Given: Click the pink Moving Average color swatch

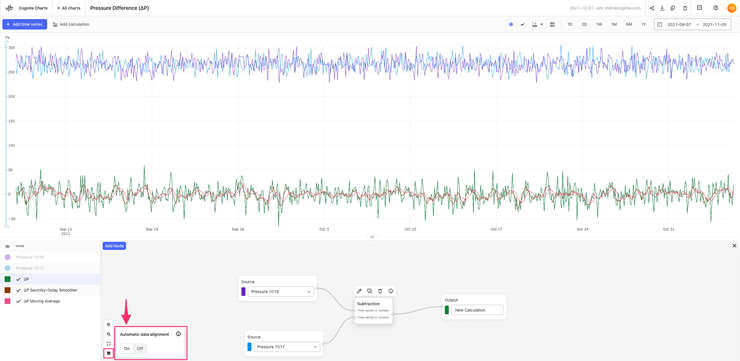Looking at the screenshot, I should pyautogui.click(x=8, y=301).
